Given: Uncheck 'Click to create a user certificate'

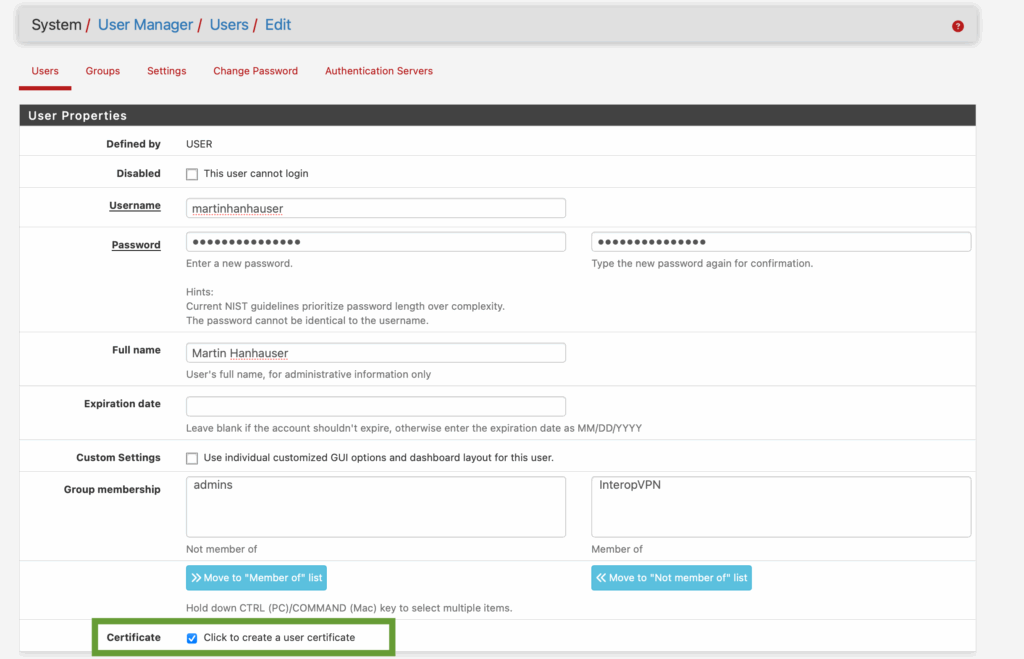Looking at the screenshot, I should coord(192,638).
